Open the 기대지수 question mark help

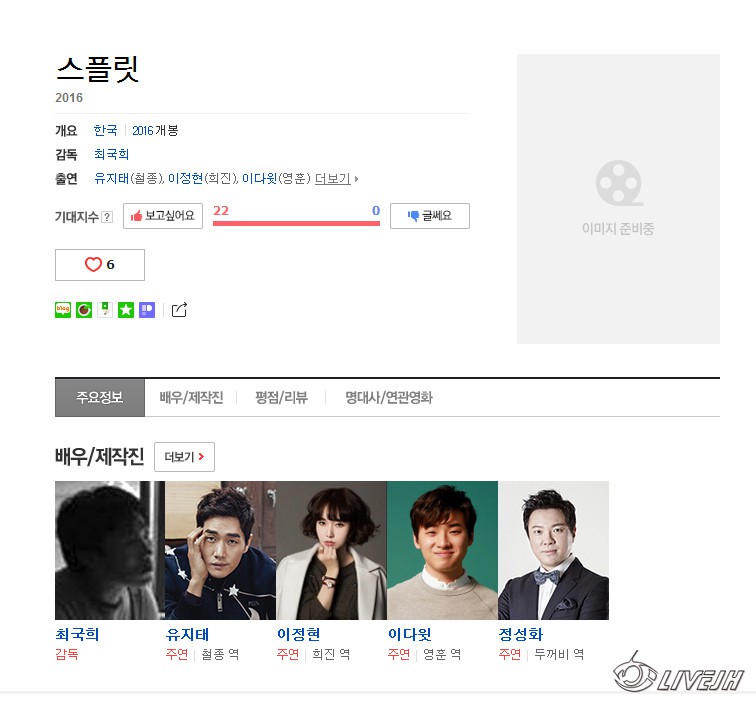[108, 217]
